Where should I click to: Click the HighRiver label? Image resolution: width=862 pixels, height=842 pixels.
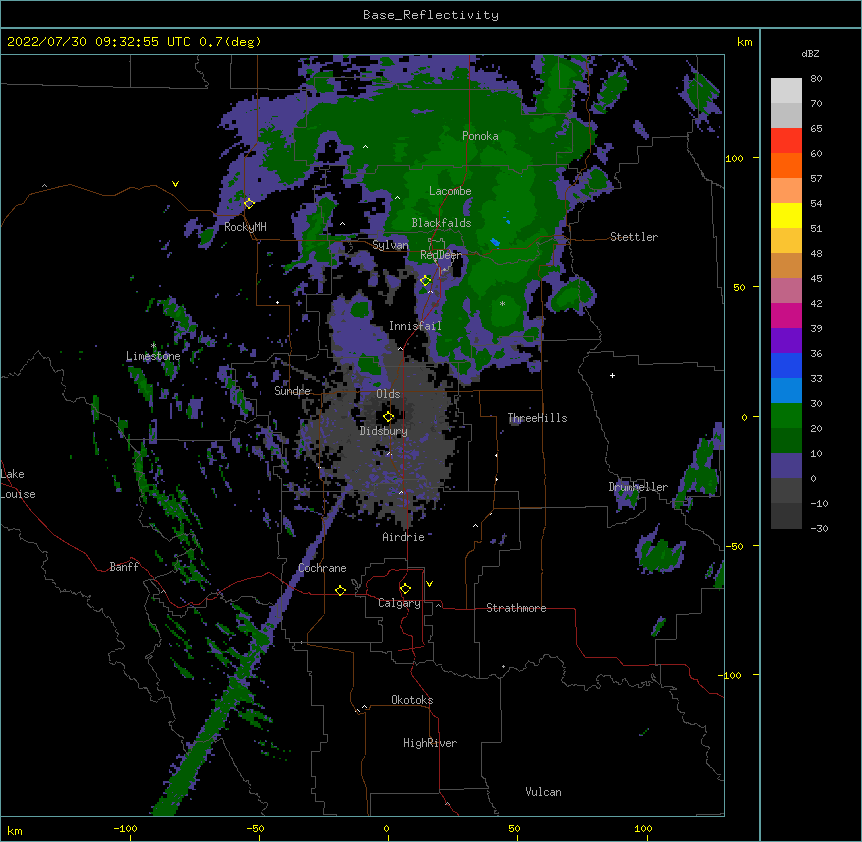click(430, 743)
